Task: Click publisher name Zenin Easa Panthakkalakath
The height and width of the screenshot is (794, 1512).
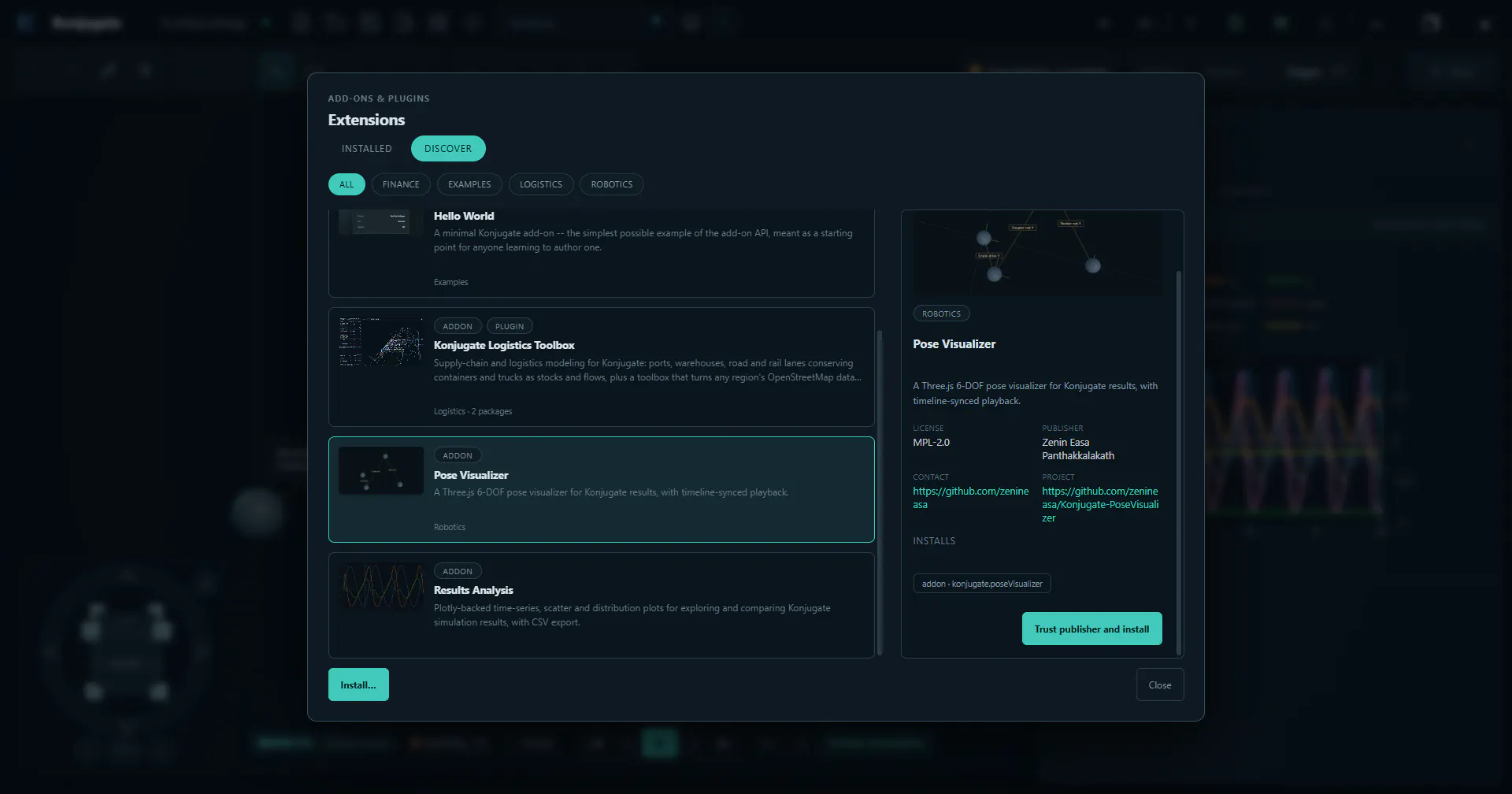Action: [1078, 449]
